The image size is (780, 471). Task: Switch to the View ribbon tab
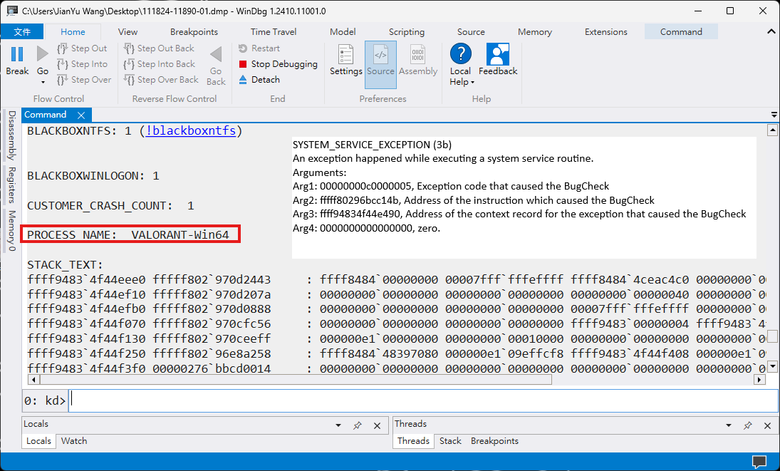128,32
